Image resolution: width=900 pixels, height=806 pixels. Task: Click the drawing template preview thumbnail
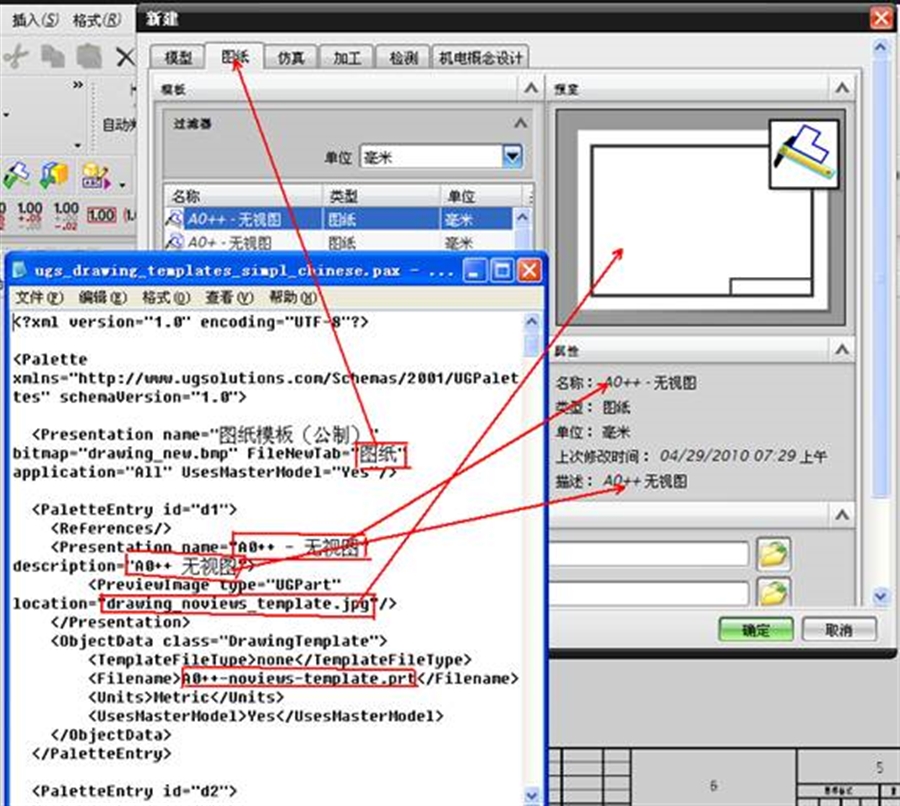(701, 219)
